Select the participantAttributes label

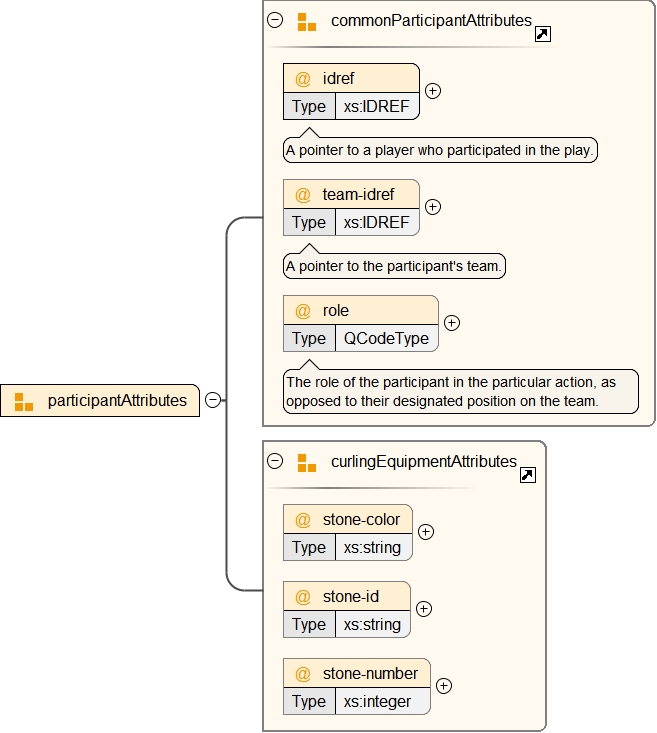point(117,401)
